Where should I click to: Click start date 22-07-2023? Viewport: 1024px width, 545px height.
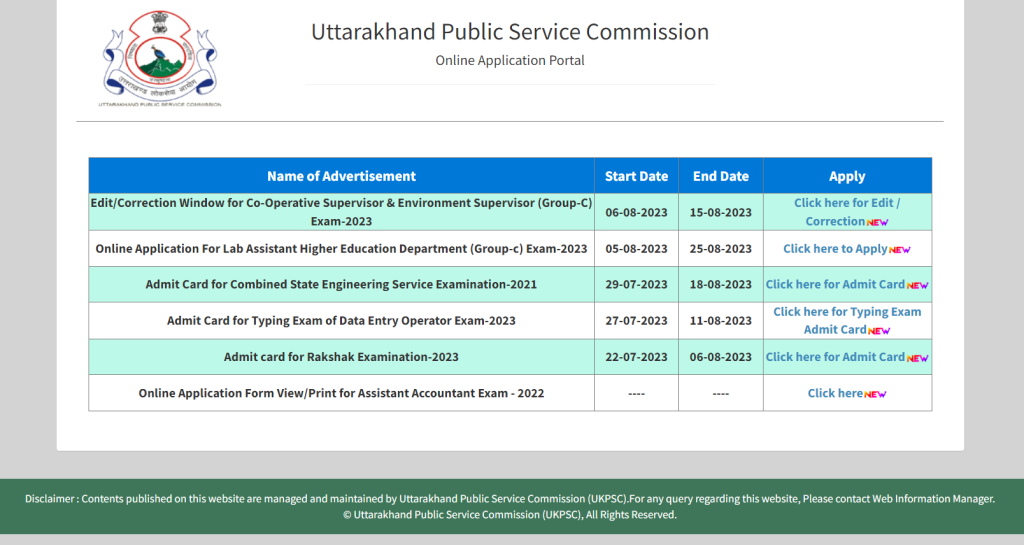point(636,357)
